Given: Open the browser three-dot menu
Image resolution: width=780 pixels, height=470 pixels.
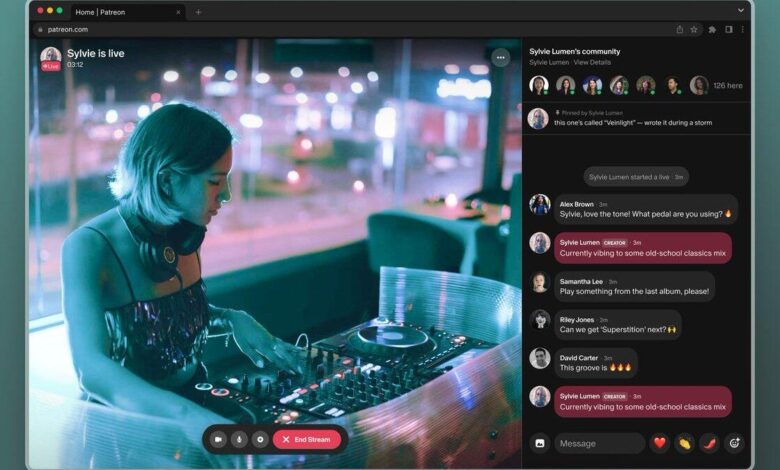Looking at the screenshot, I should tap(742, 29).
